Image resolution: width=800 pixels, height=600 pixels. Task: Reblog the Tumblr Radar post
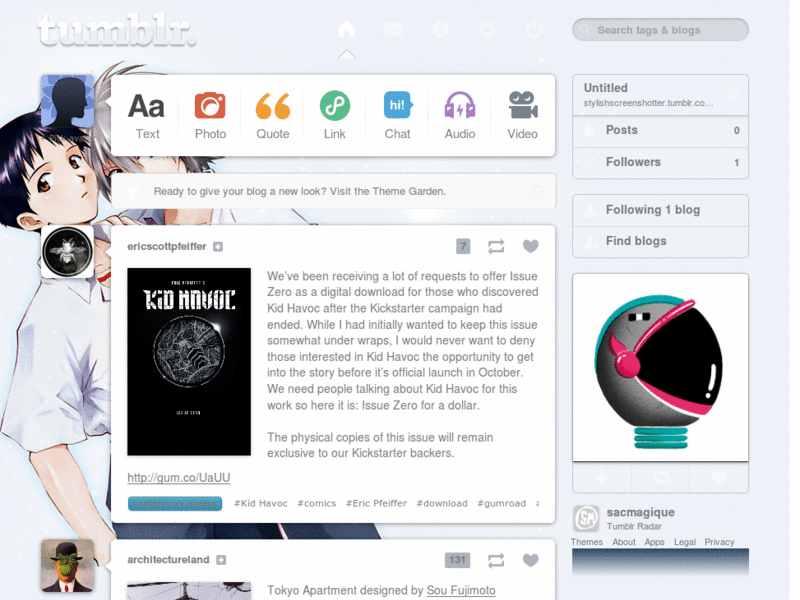point(661,478)
